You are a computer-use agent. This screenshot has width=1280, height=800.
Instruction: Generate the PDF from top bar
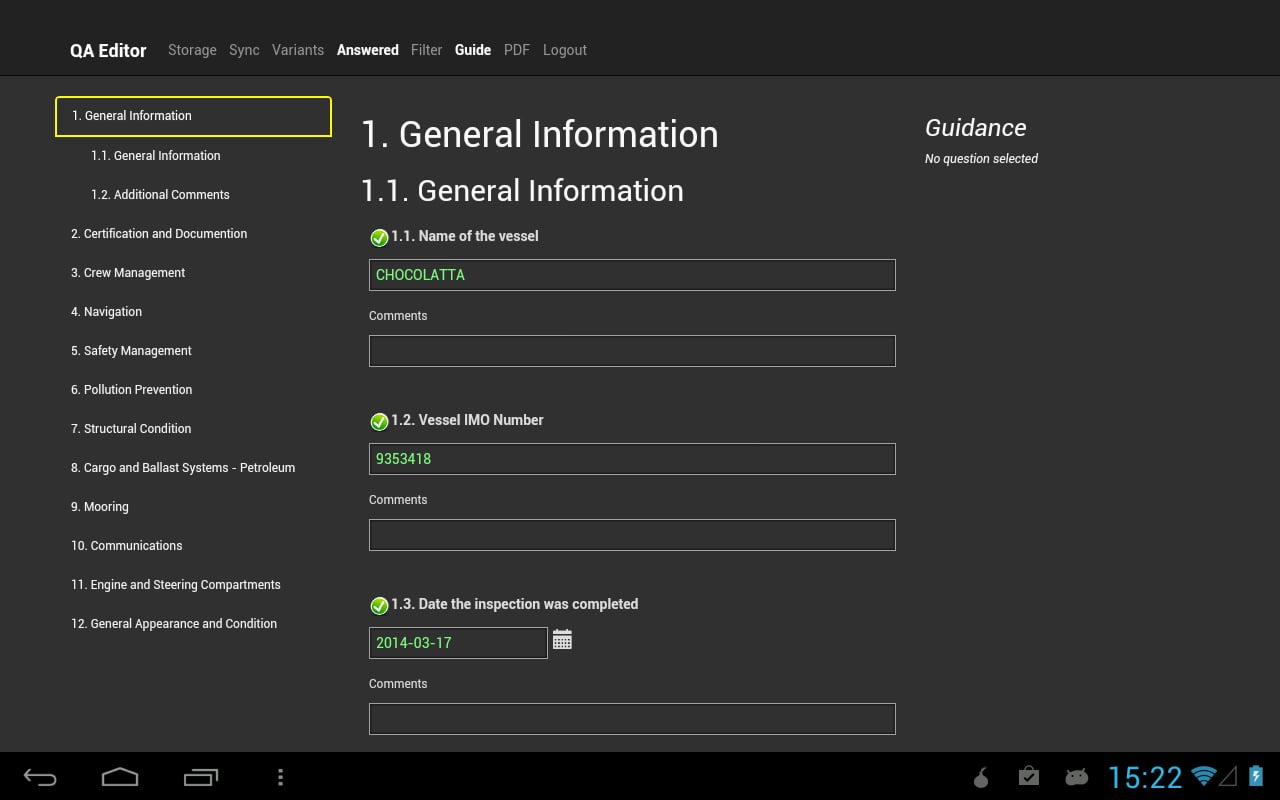(517, 50)
